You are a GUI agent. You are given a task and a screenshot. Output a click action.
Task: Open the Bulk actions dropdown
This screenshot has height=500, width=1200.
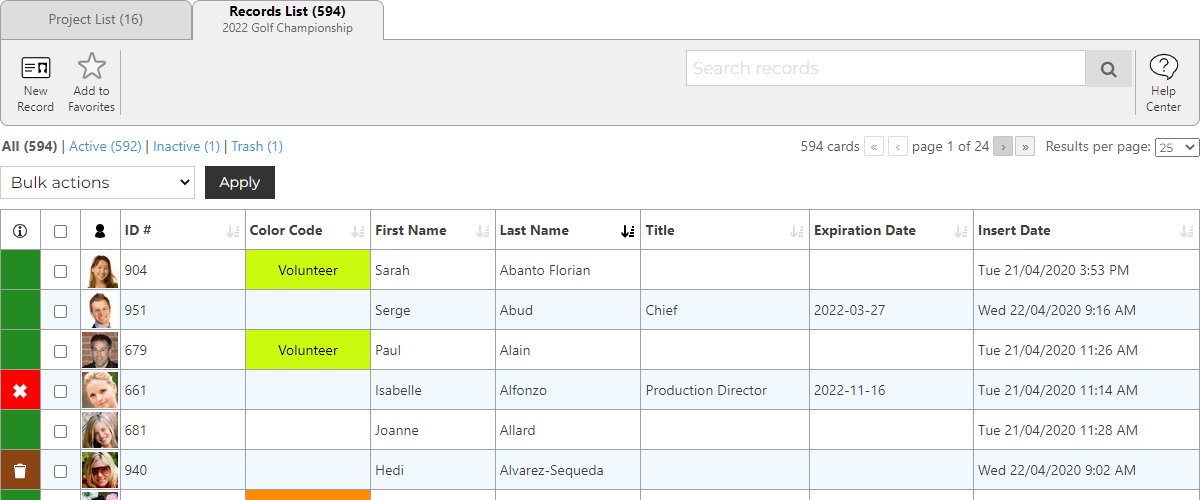[98, 182]
